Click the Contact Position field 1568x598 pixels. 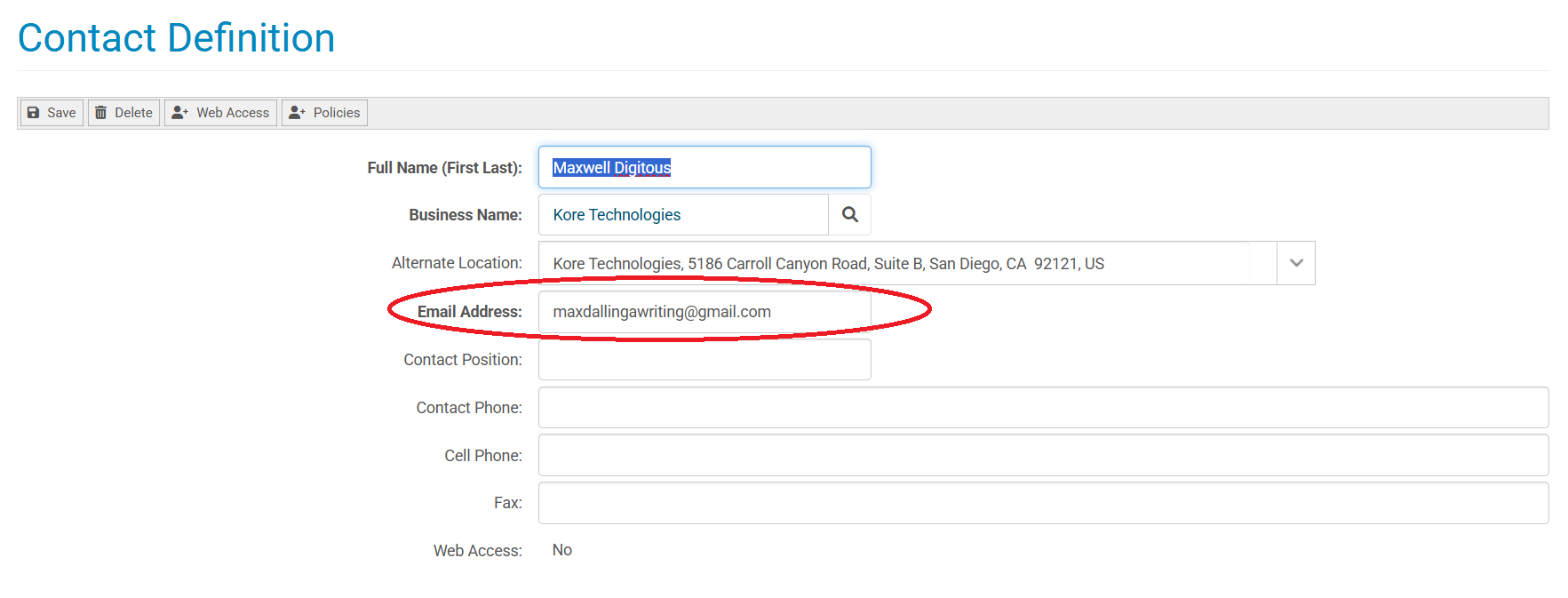[x=704, y=359]
